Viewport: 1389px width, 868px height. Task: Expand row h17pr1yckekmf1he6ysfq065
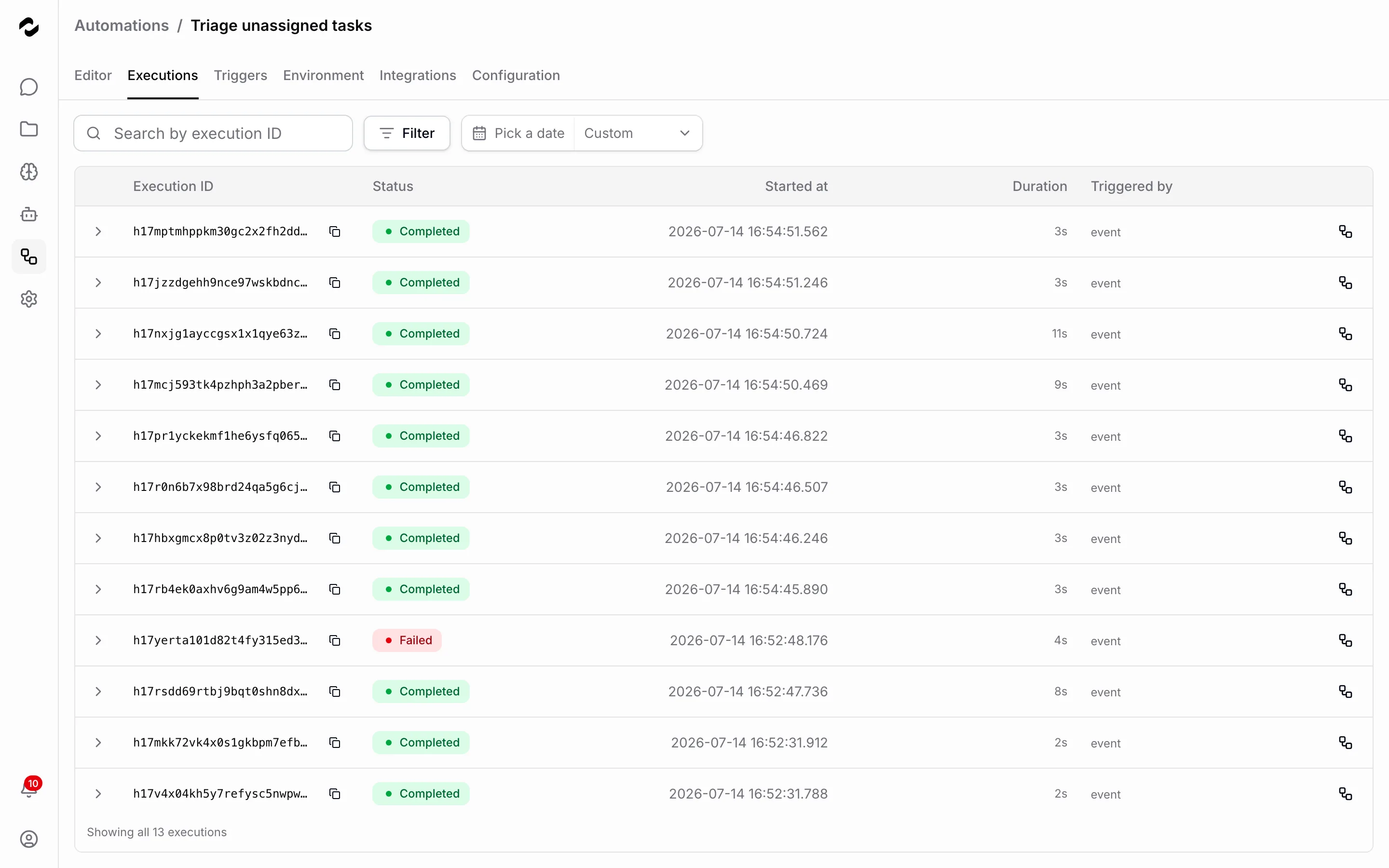point(98,436)
